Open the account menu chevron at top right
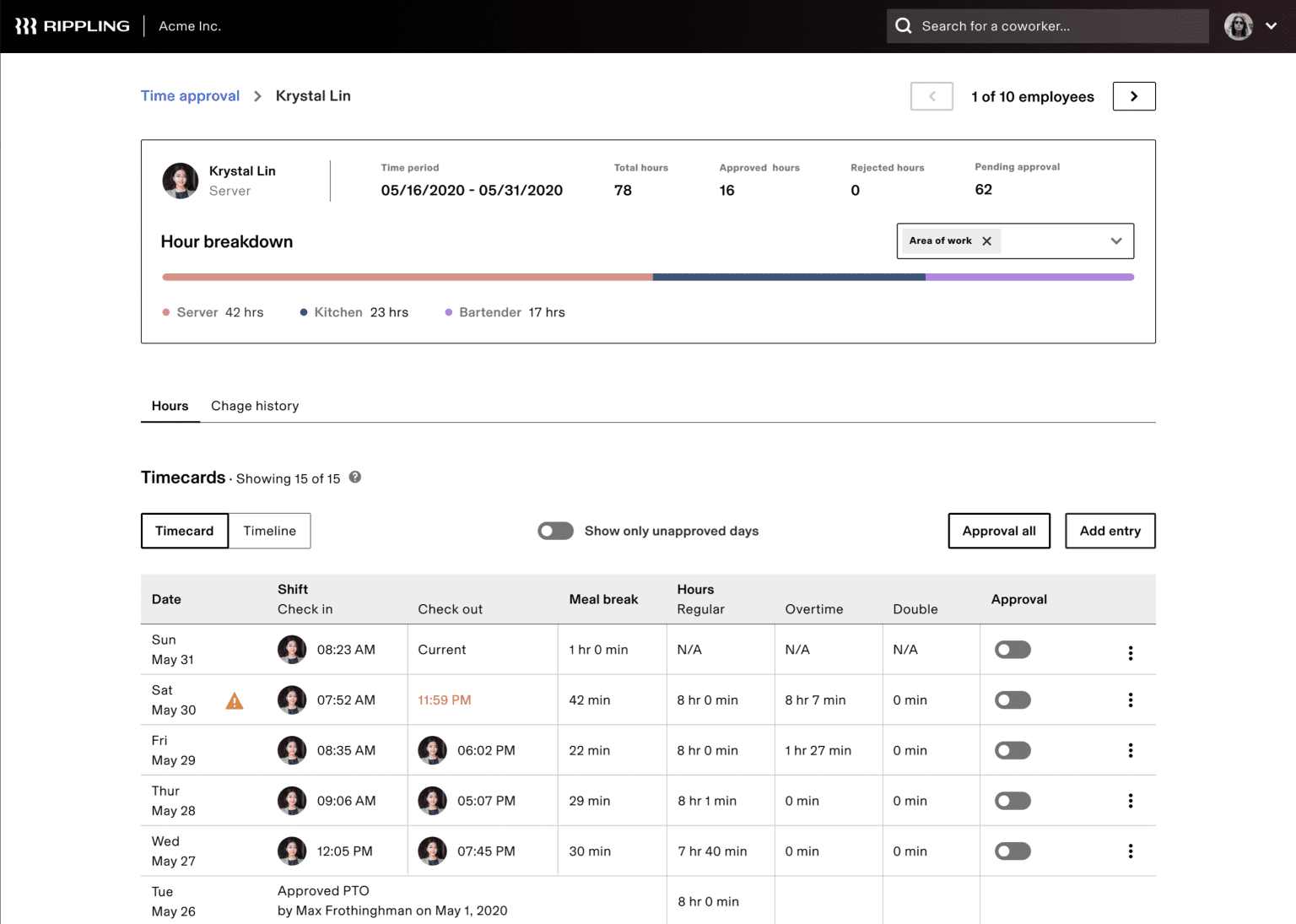 pos(1272,25)
